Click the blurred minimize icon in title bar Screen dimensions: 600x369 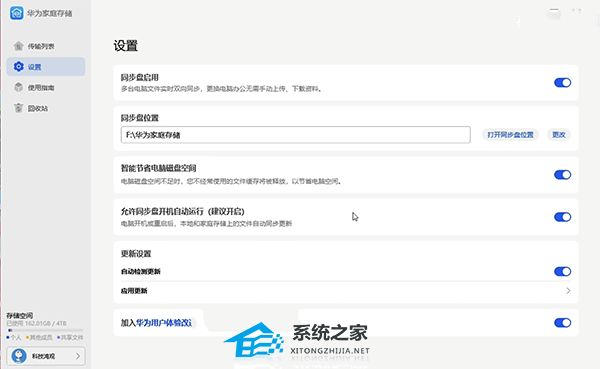[x=554, y=14]
